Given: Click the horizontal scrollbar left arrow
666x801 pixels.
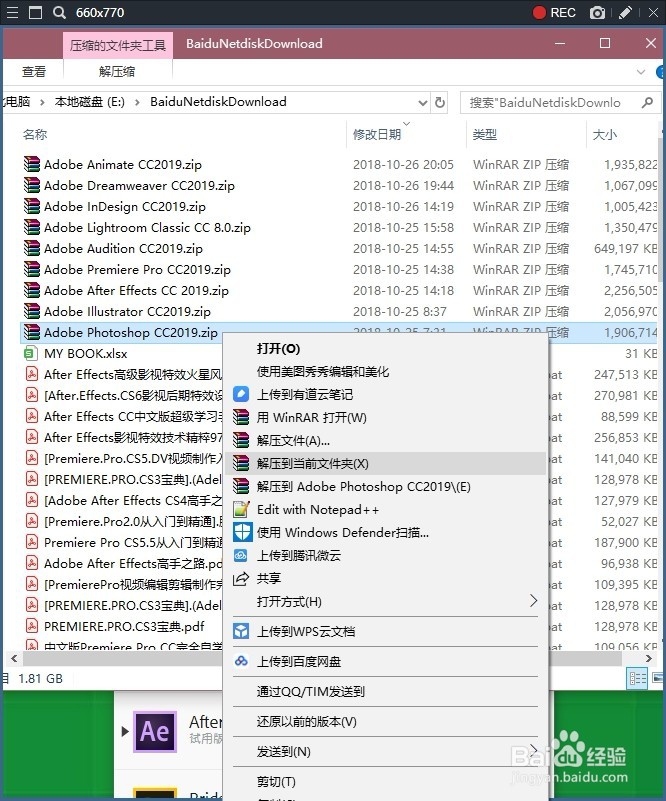Looking at the screenshot, I should [14, 658].
